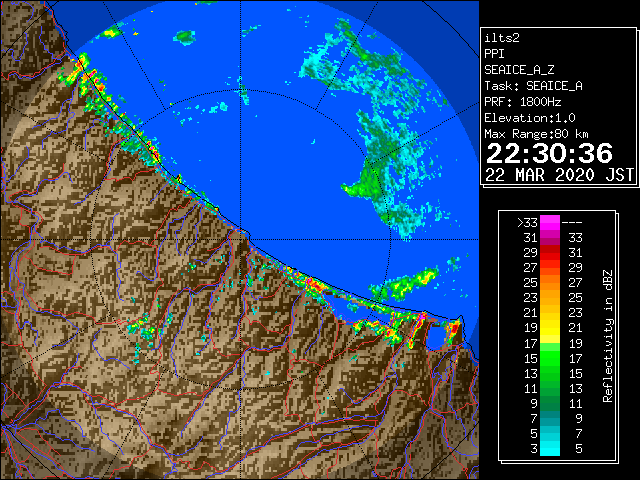Click the 'SEAICE_A_Z' product name
The width and height of the screenshot is (640, 480).
pyautogui.click(x=519, y=70)
